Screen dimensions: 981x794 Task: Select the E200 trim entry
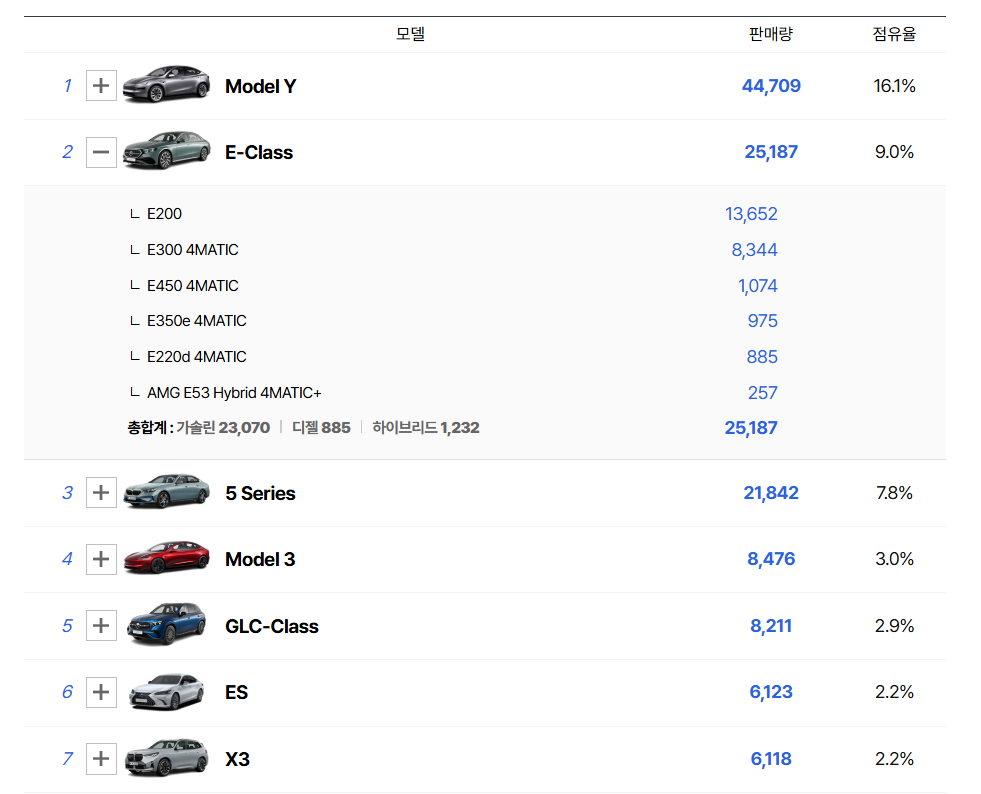pos(164,214)
